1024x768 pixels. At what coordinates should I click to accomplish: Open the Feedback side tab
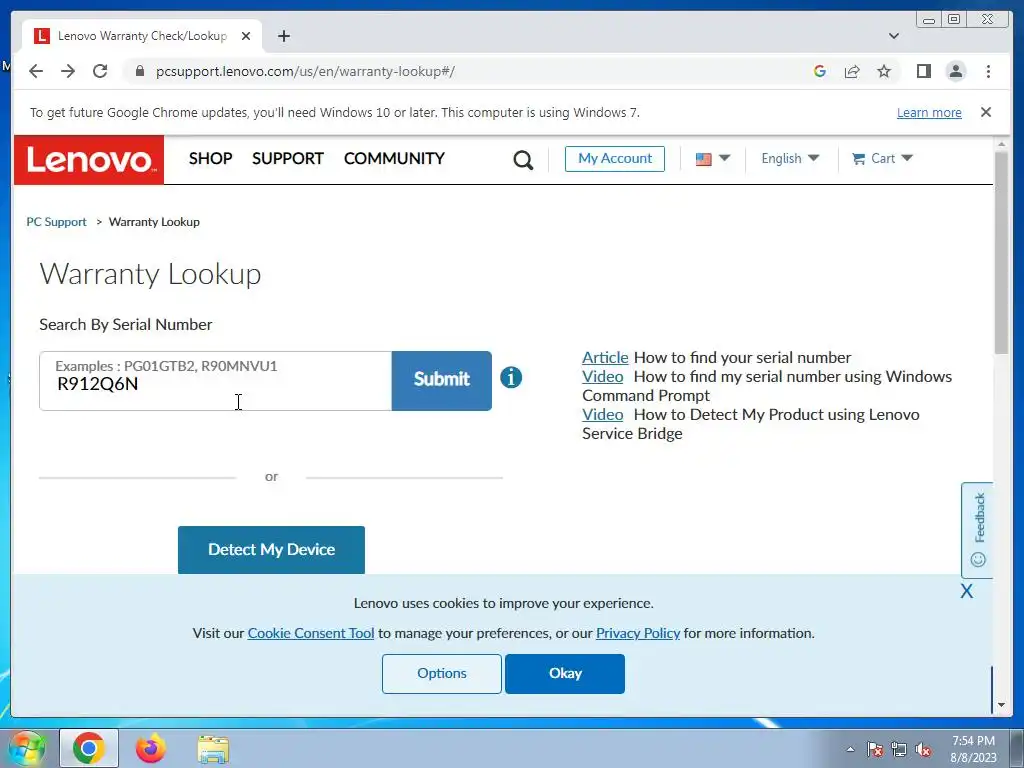977,530
